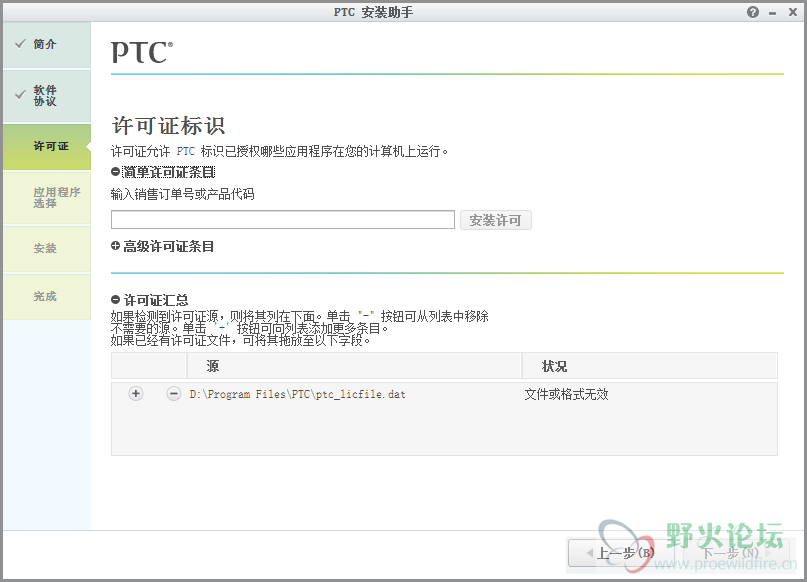807x582 pixels.
Task: Remove ptc_licfile.dat with the minus icon
Action: 174,394
